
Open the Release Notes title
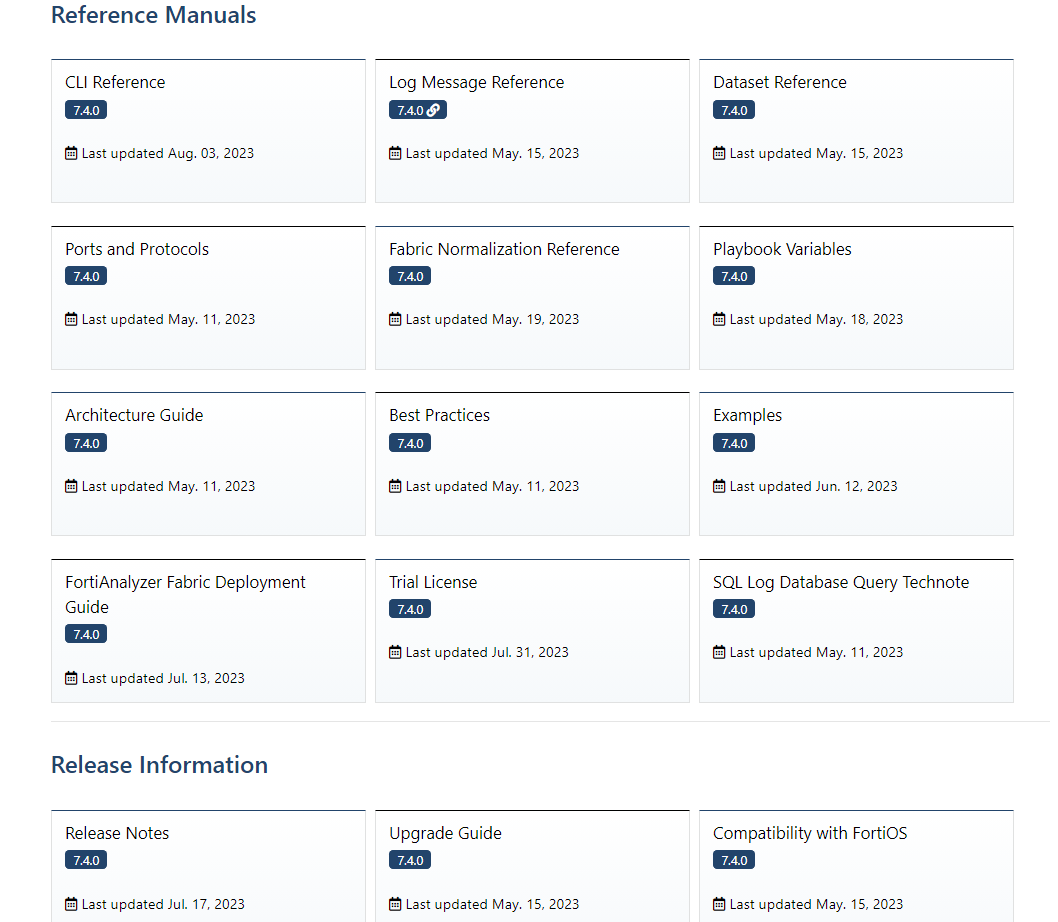[117, 833]
